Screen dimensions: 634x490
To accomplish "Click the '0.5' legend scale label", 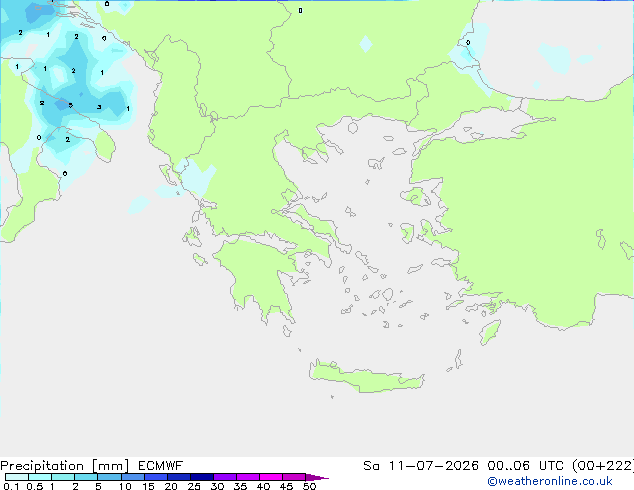I will [35, 486].
